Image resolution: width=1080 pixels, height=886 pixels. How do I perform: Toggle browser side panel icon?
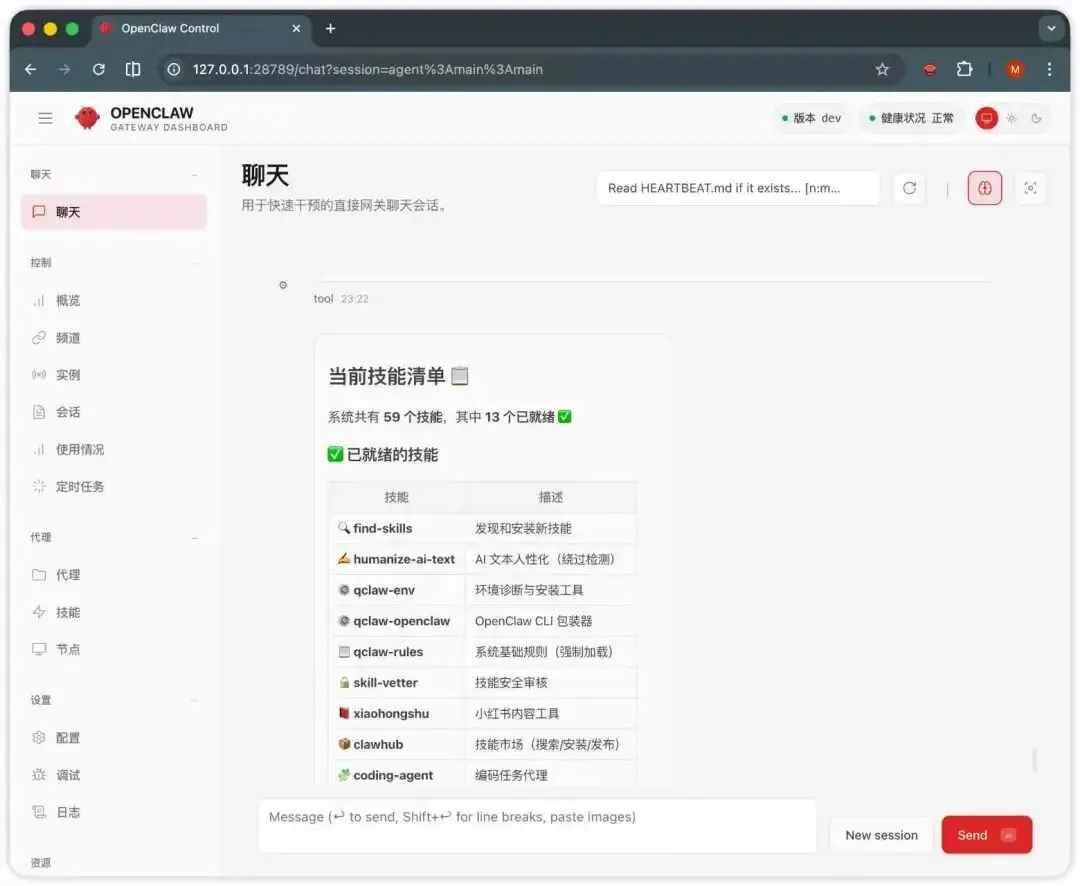tap(133, 69)
